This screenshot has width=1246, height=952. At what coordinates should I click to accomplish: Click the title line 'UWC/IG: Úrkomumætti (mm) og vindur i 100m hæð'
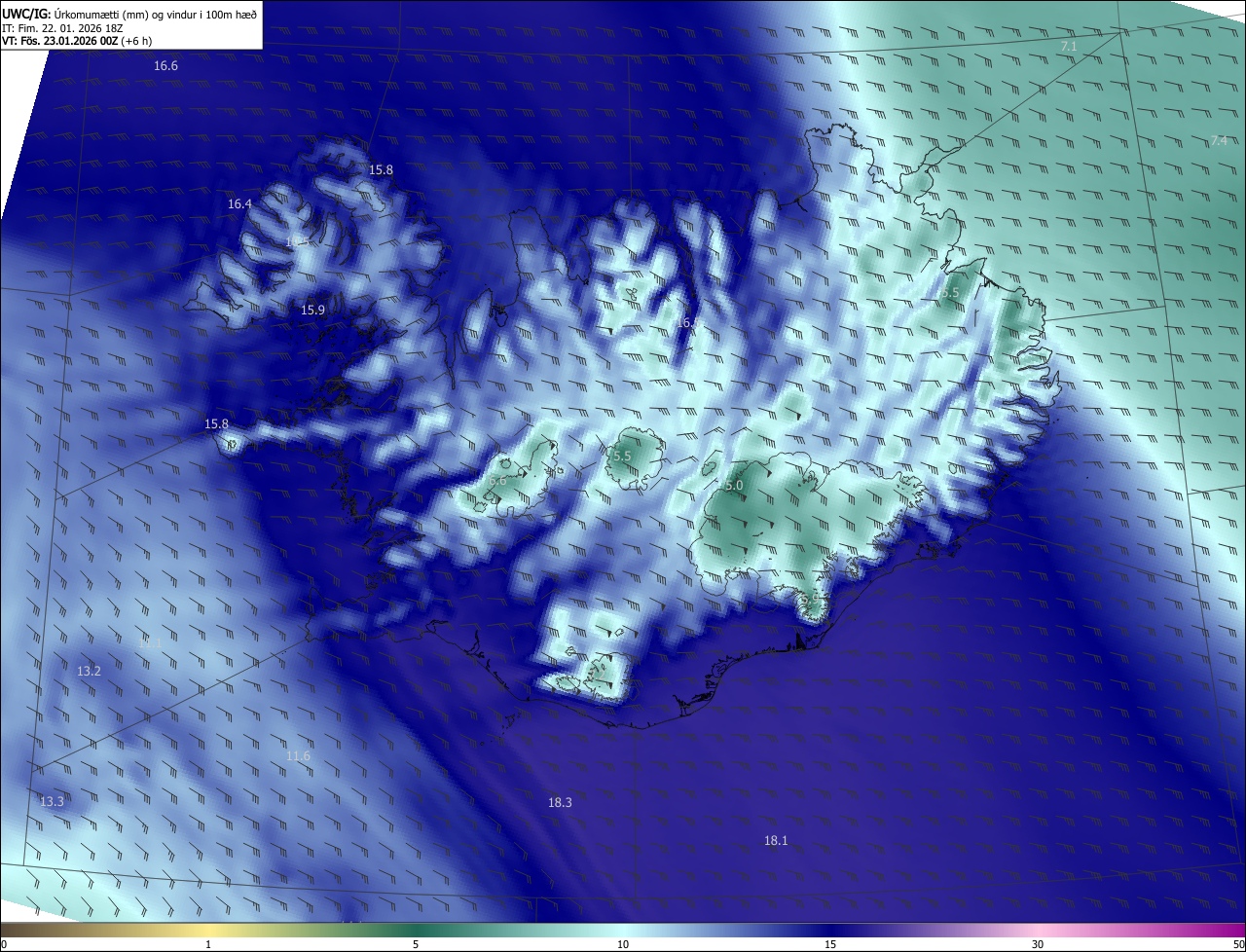(x=129, y=14)
